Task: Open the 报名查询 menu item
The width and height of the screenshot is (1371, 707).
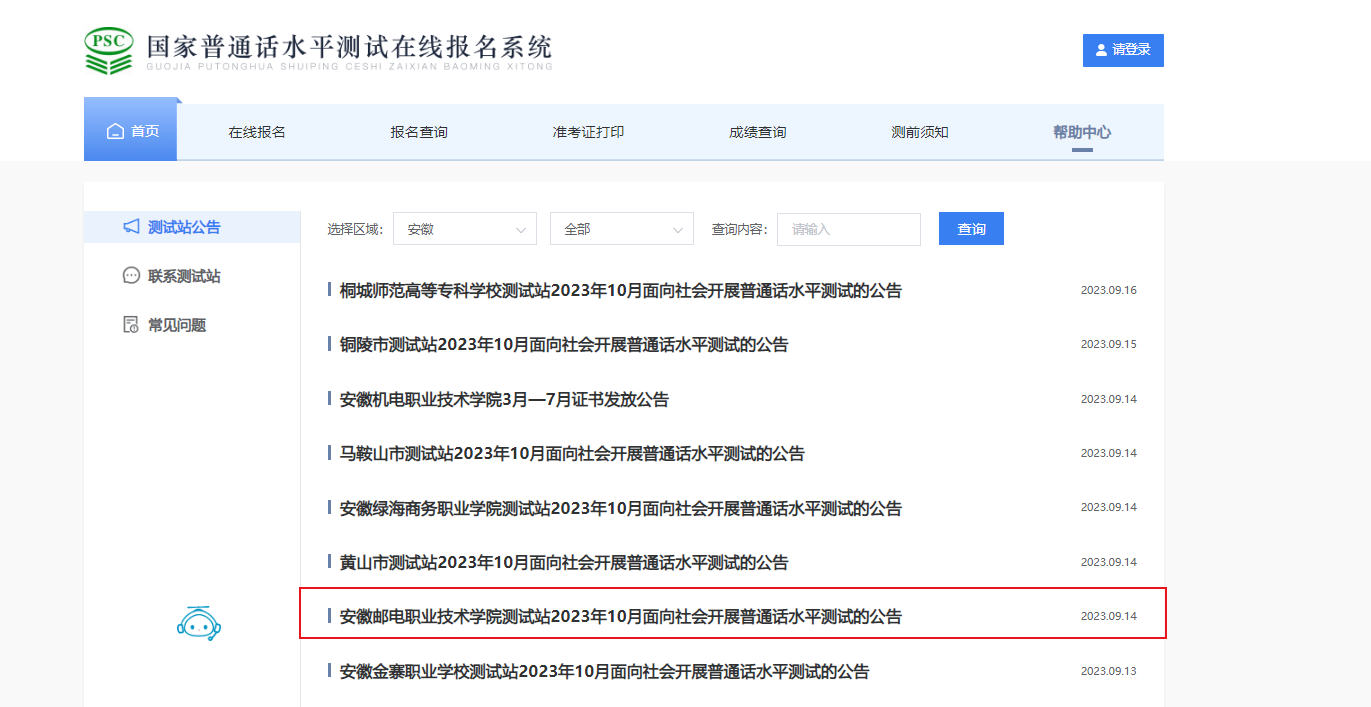Action: [x=419, y=132]
